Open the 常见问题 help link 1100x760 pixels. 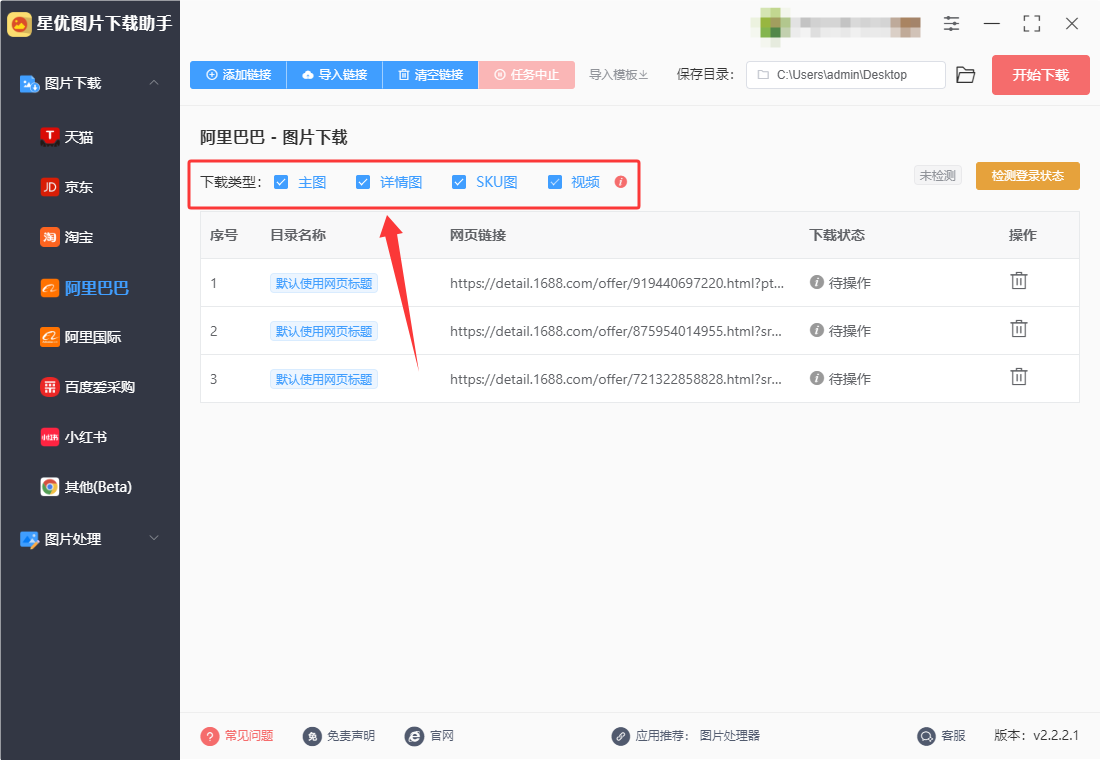237,735
